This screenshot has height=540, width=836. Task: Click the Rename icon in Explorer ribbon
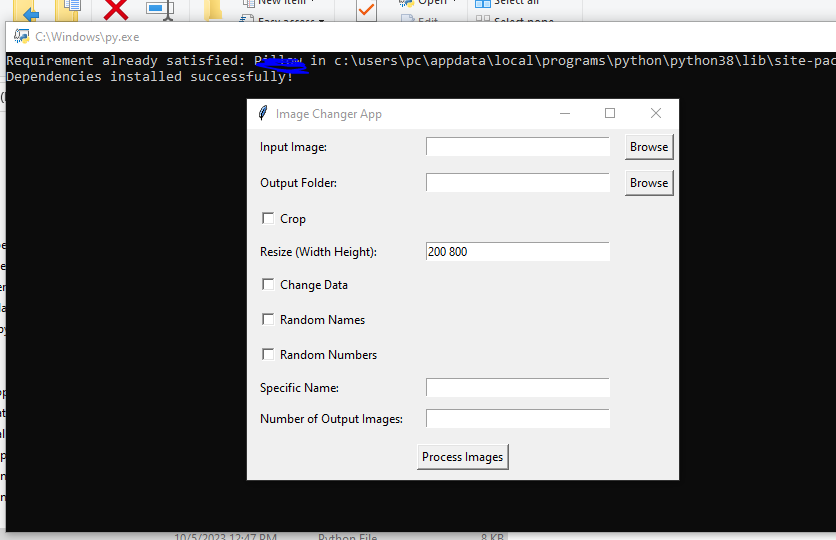pos(159,10)
